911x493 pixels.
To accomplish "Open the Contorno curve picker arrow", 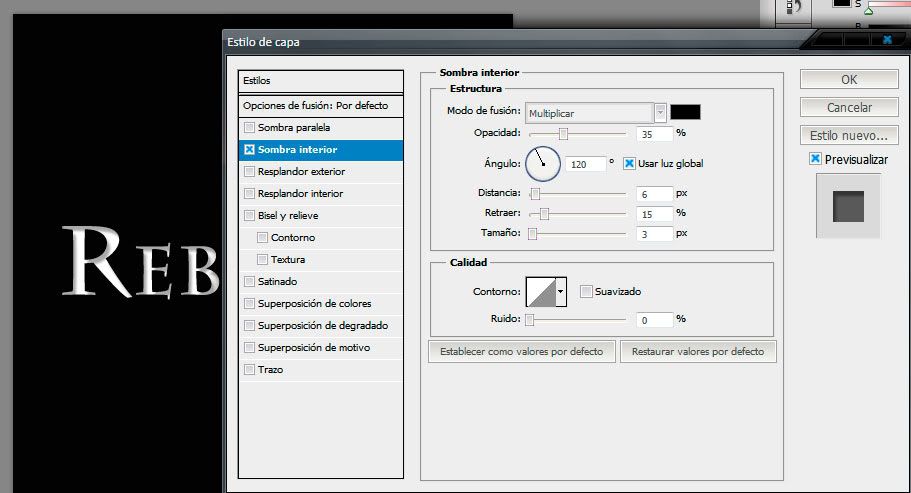I will coord(561,292).
